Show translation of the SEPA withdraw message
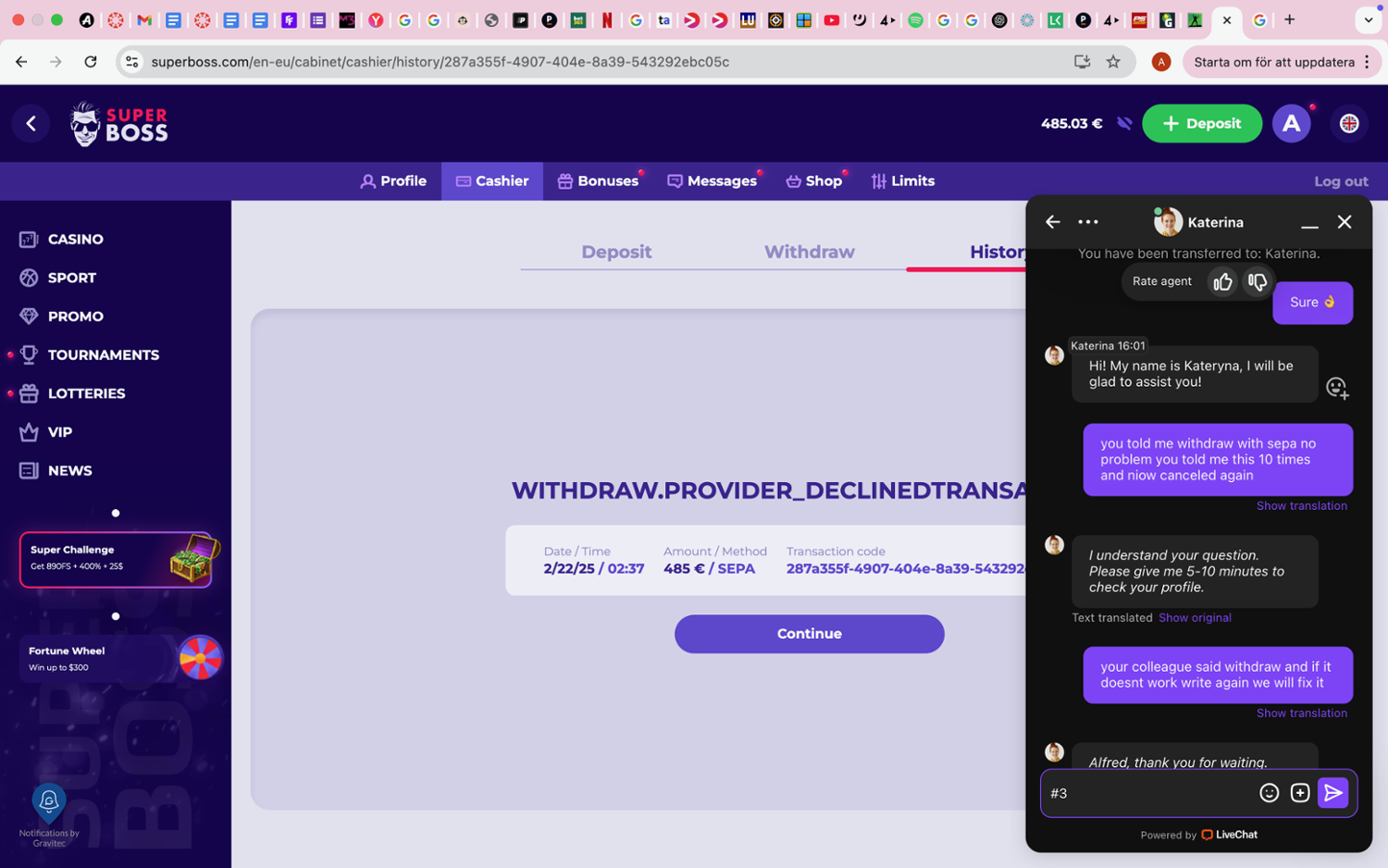This screenshot has height=868, width=1388. (1301, 506)
